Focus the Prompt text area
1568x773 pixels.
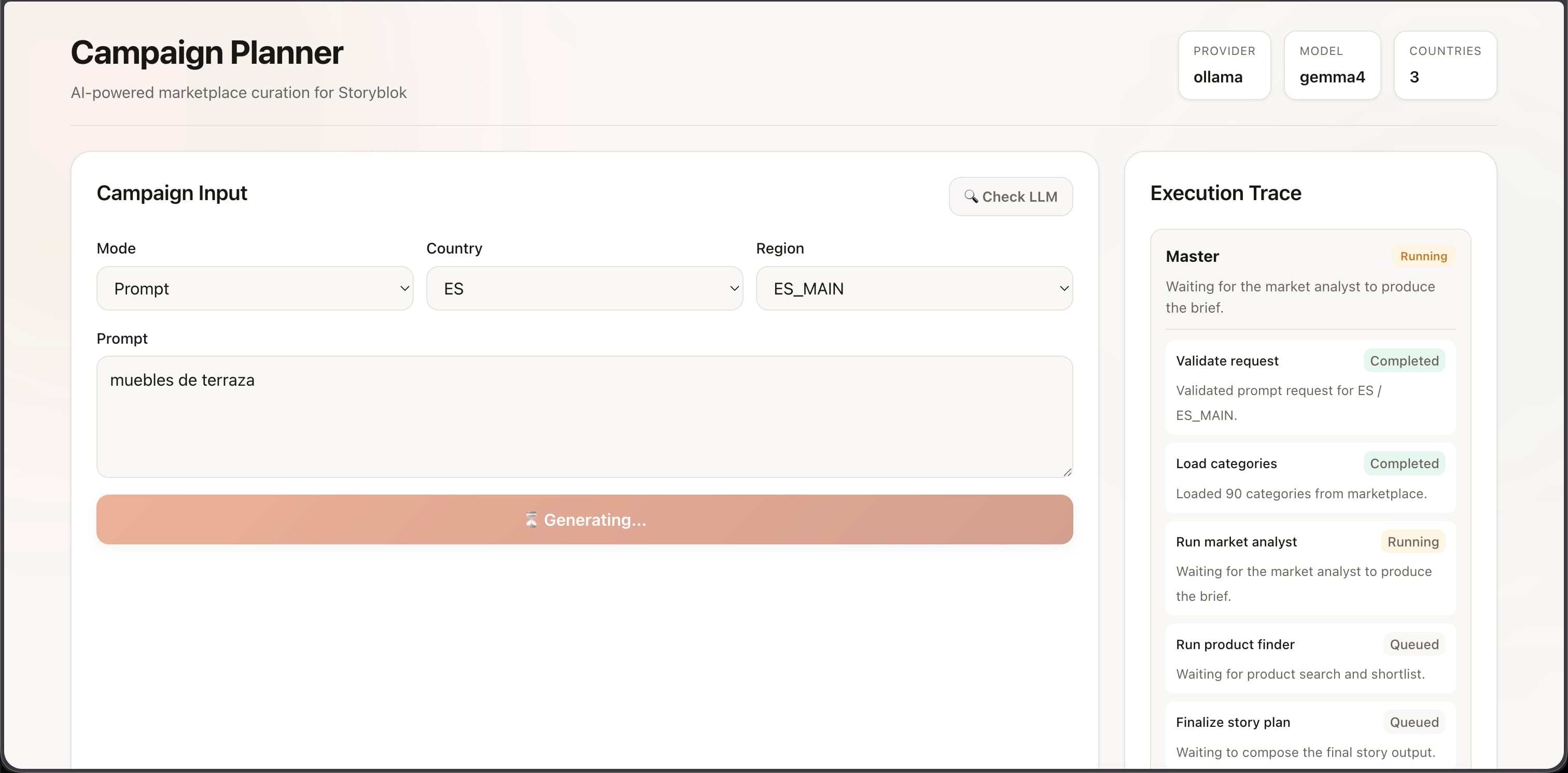click(584, 417)
